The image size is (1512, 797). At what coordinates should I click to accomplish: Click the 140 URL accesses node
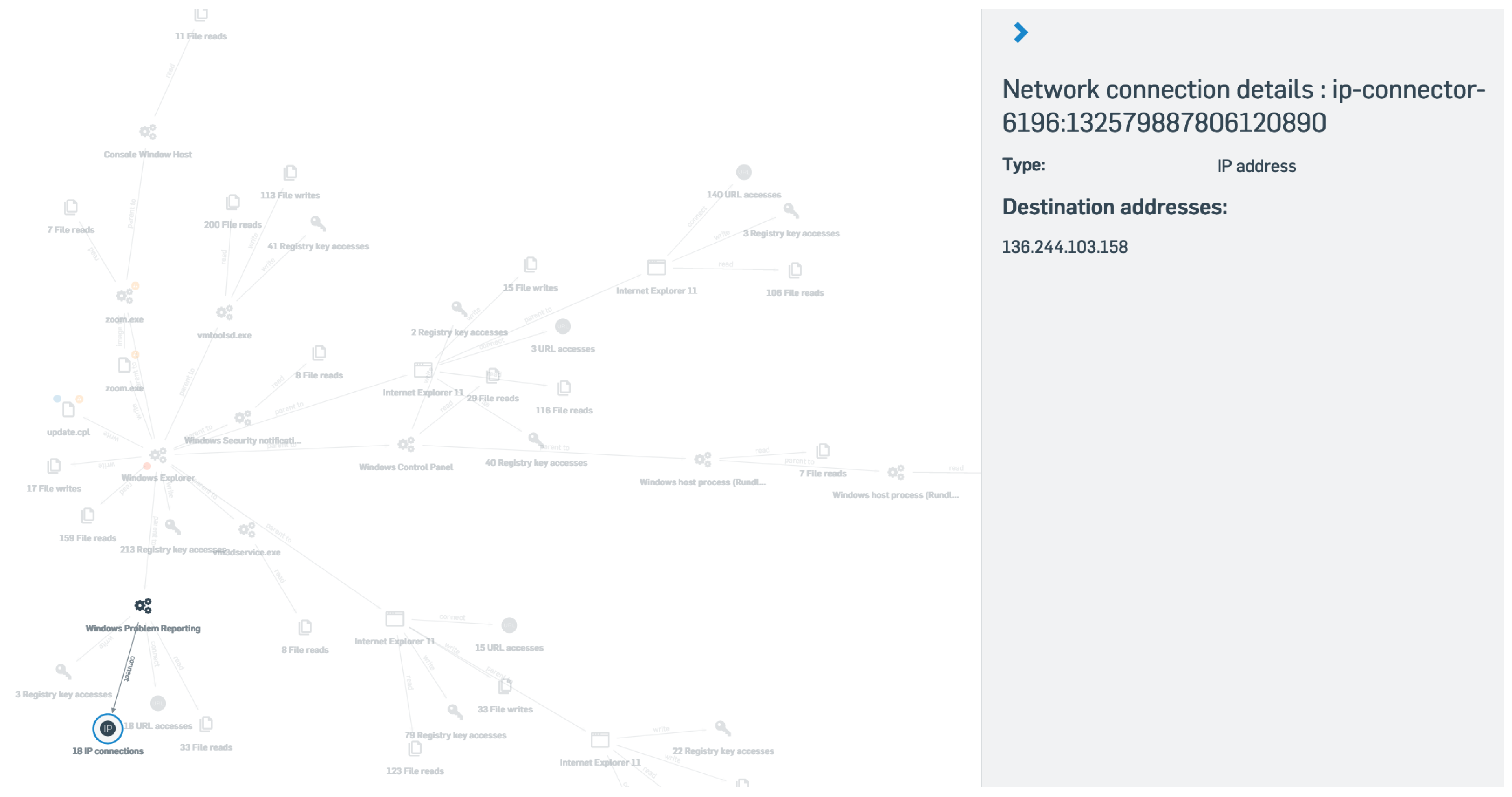(744, 172)
